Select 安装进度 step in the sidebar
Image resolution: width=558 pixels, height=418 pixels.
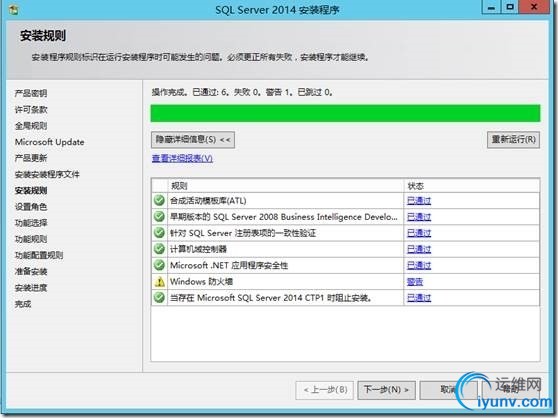(x=31, y=287)
